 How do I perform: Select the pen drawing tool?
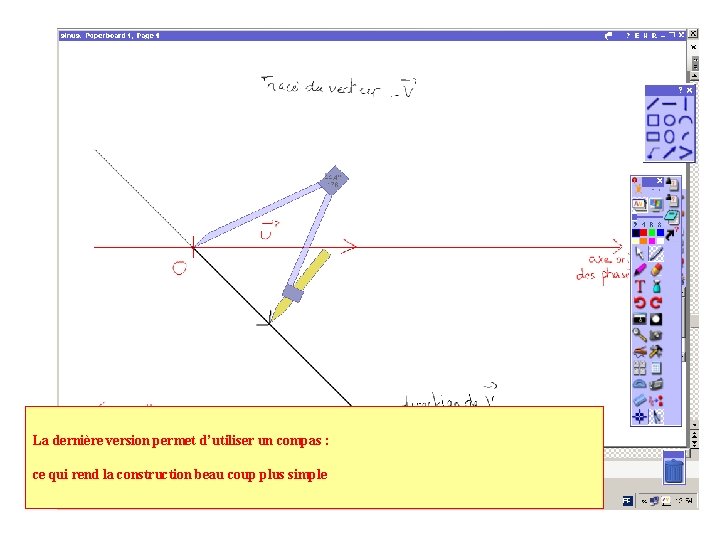coord(656,254)
